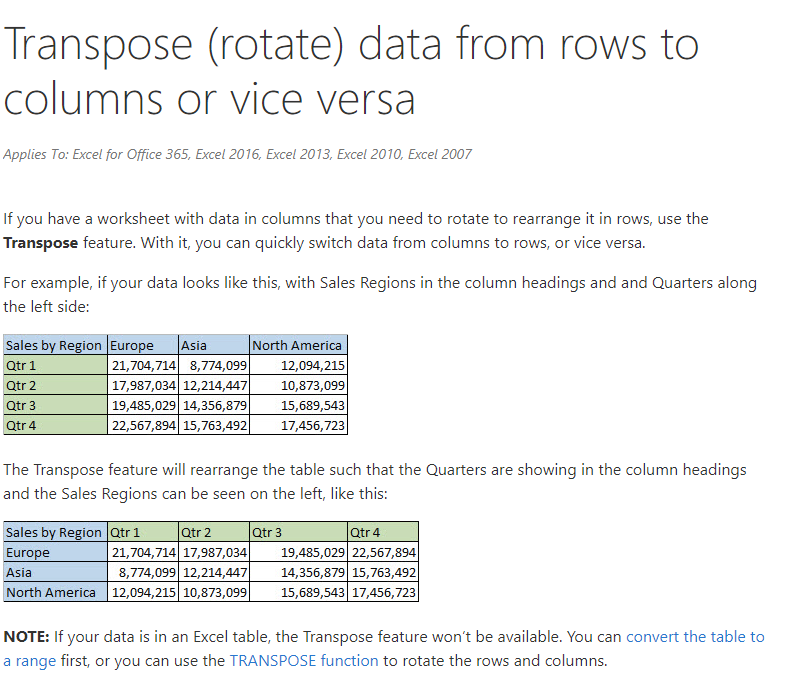803x687 pixels.
Task: Follow the TRANSPOSE function link
Action: (x=303, y=660)
